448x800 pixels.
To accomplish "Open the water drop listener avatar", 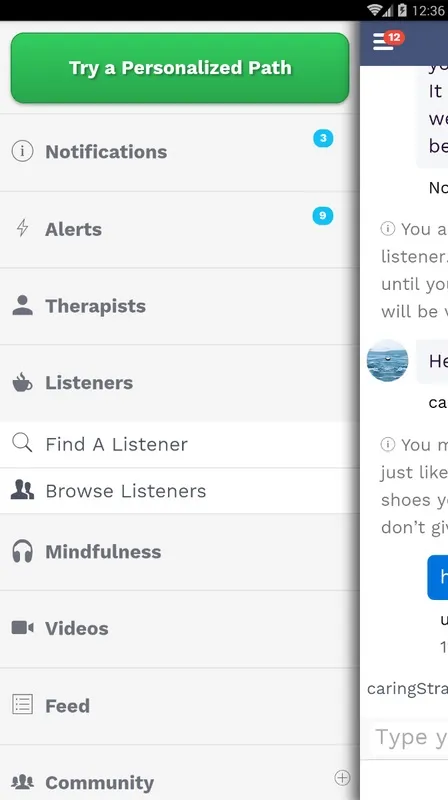I will (x=388, y=361).
